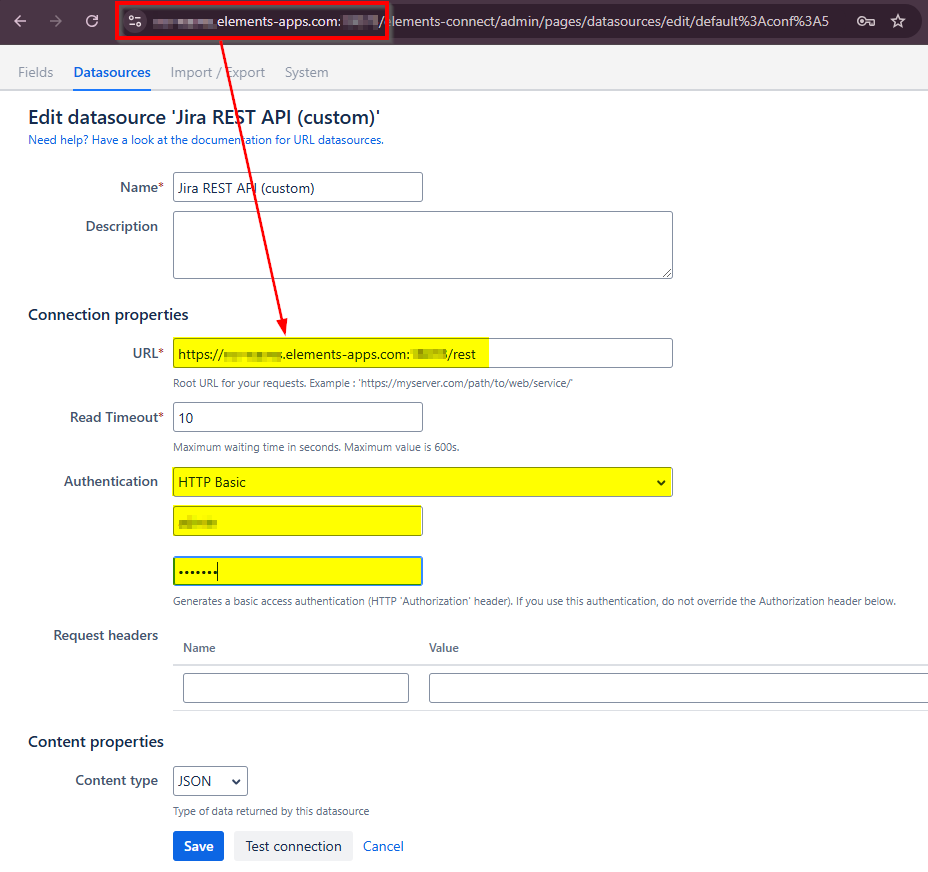Click the Read Timeout field
Viewport: 928px width, 872px height.
tap(297, 417)
